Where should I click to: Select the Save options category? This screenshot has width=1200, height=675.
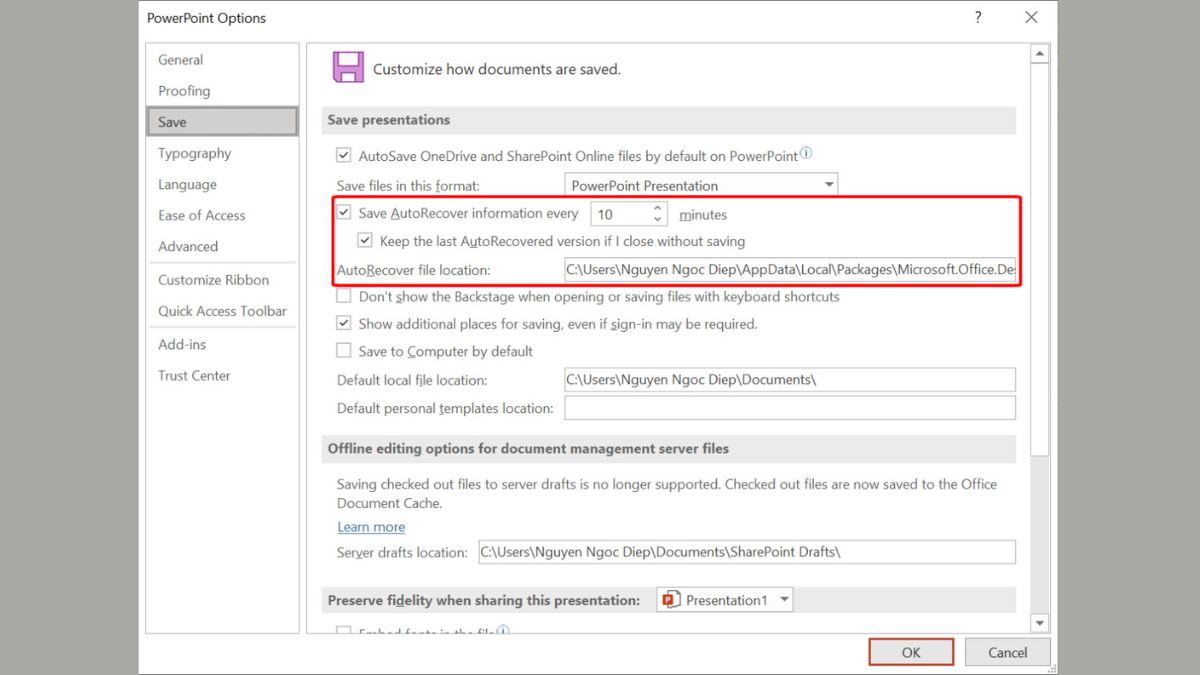coord(222,122)
